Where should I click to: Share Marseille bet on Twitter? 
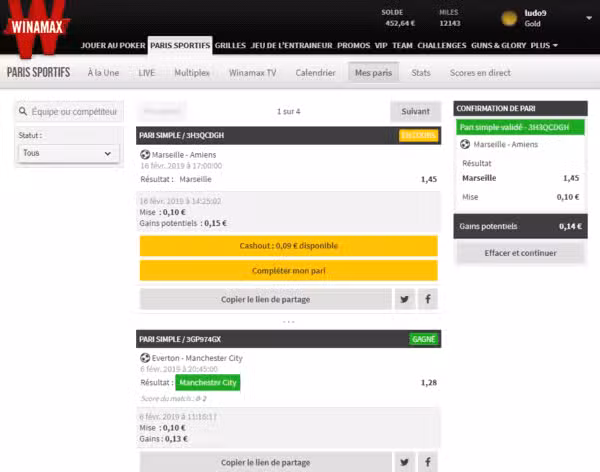click(x=404, y=299)
